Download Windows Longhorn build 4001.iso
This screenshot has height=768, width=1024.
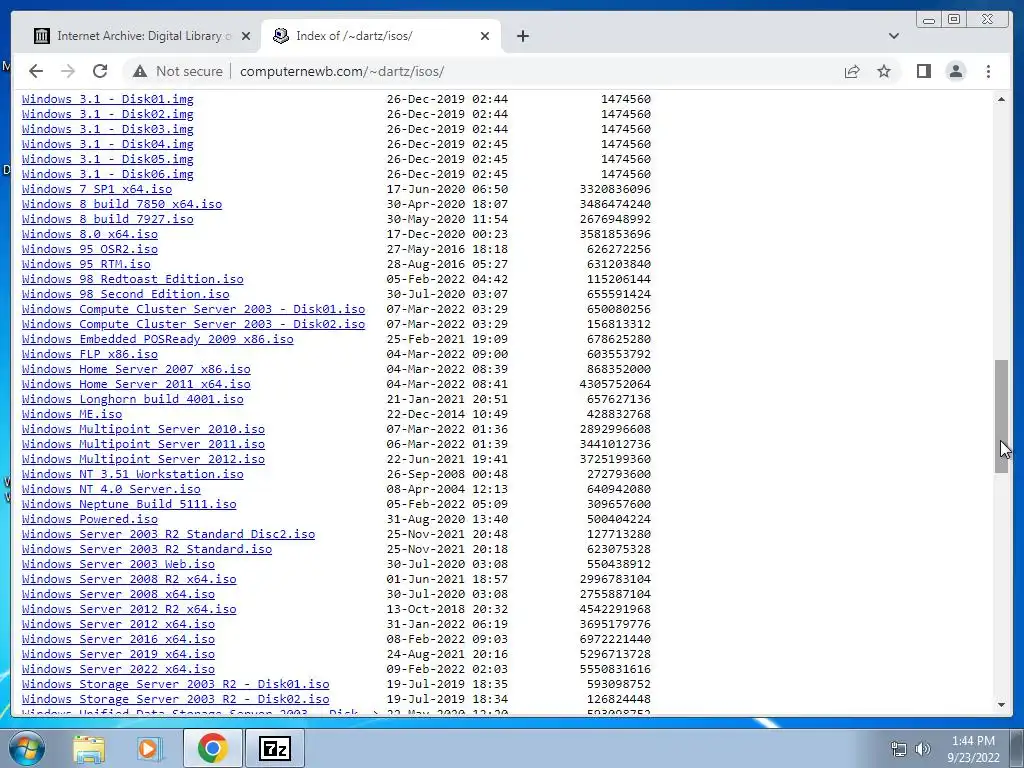(133, 400)
